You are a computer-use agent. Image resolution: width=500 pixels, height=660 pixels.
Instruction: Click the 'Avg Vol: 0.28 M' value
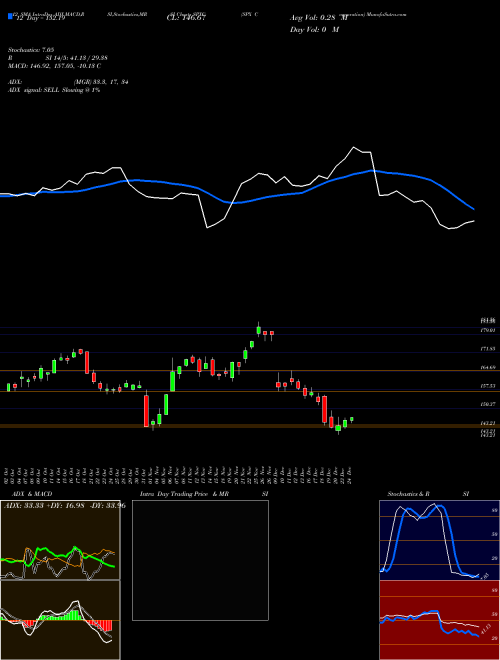pos(319,18)
